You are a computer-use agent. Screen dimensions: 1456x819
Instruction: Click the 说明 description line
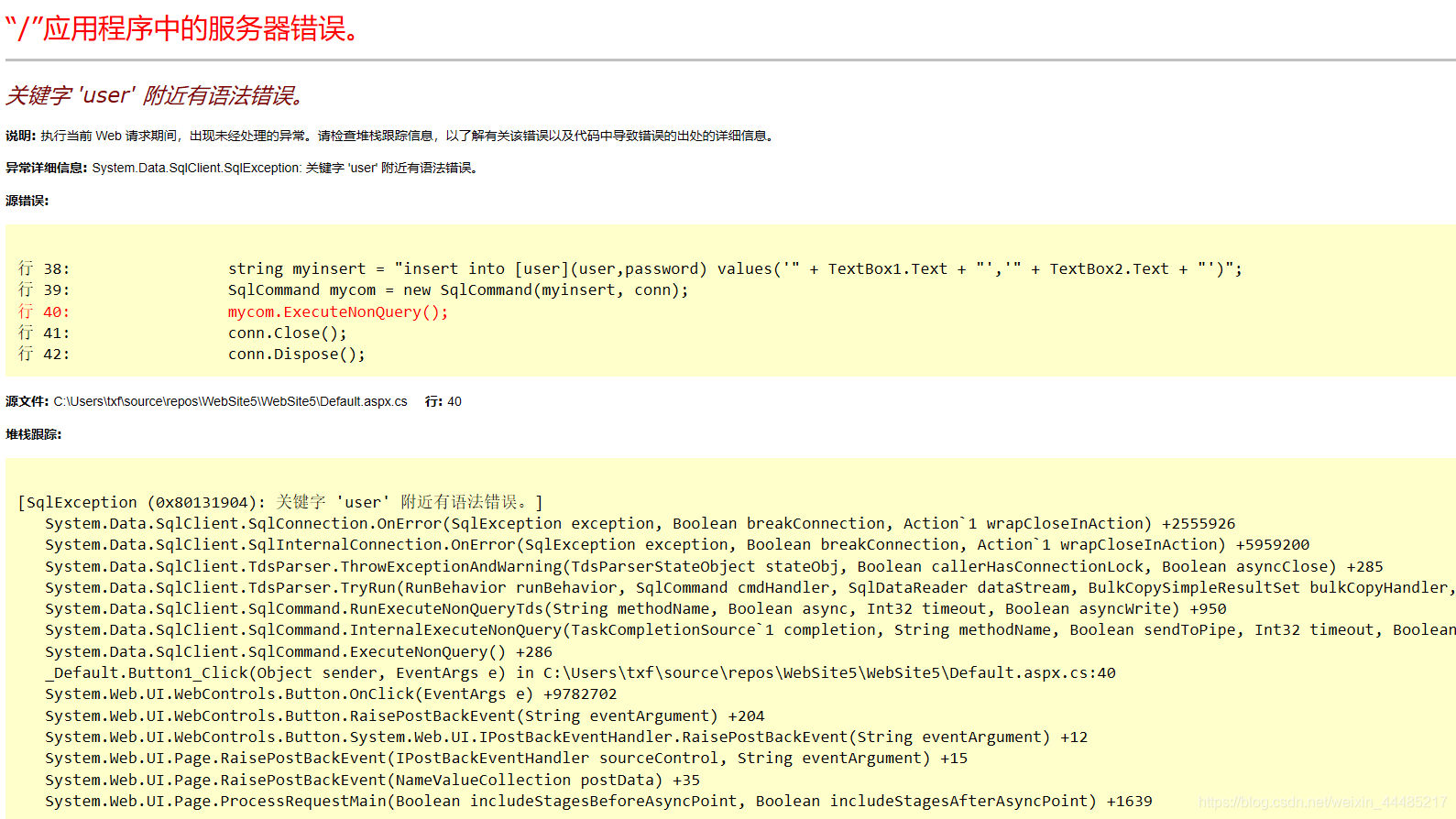pos(390,136)
